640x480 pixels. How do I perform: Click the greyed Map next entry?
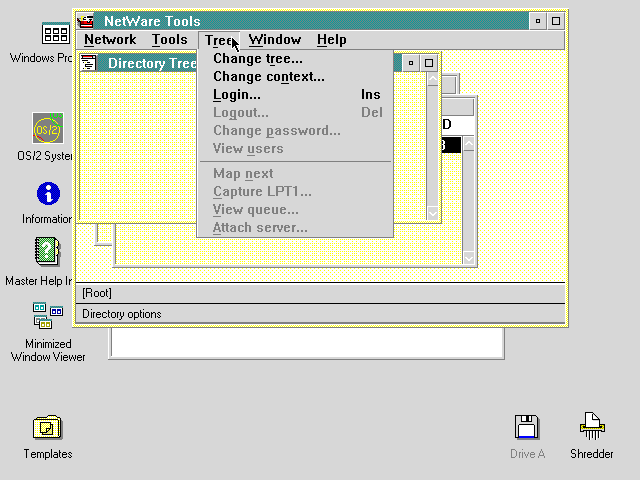[x=295, y=173]
